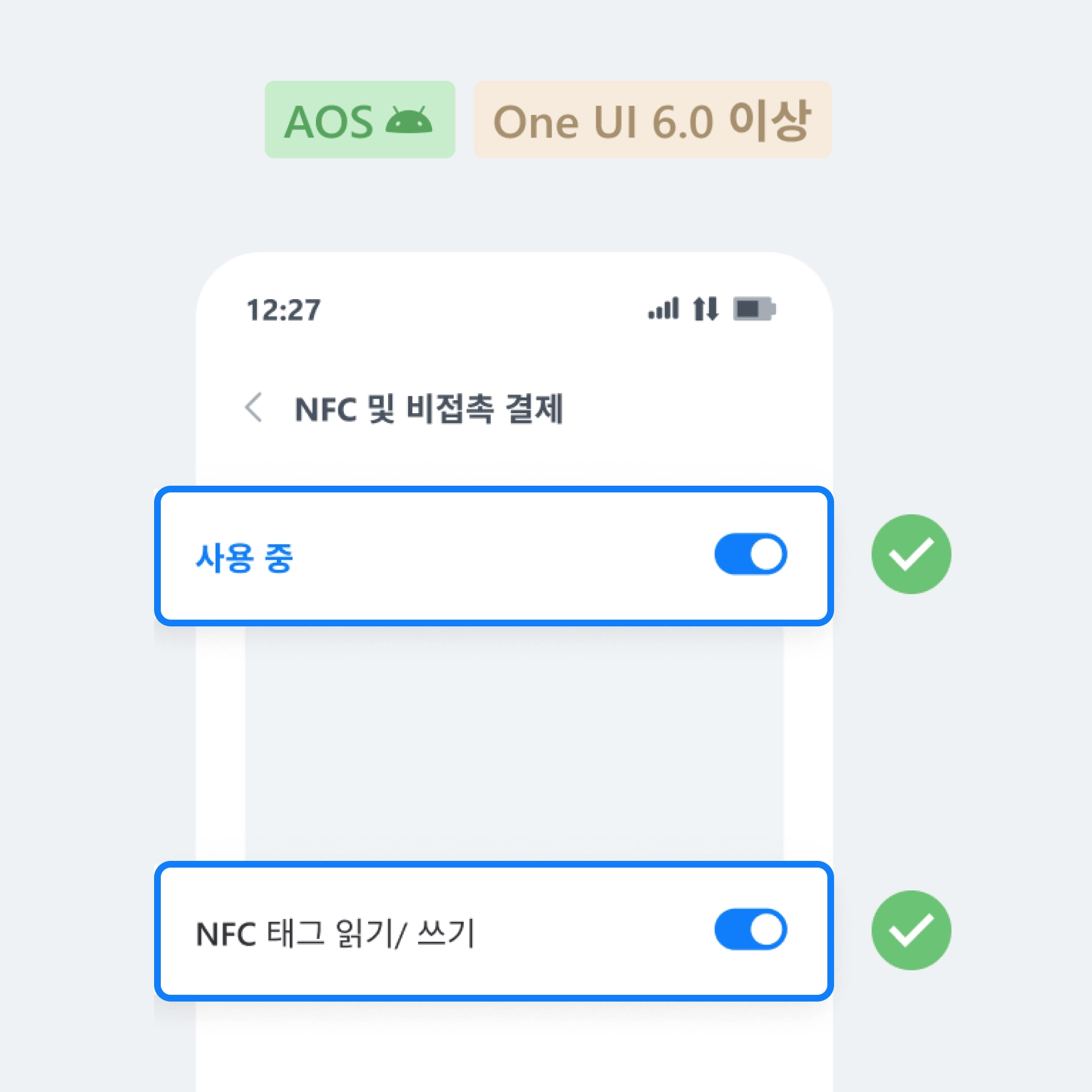Select the blue 사용 중 label

(244, 557)
